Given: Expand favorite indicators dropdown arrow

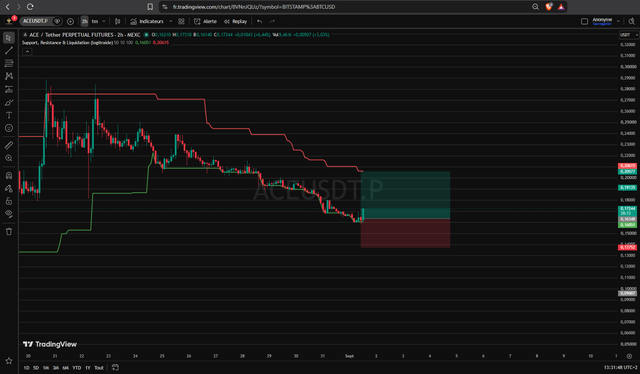Looking at the screenshot, I should 171,21.
